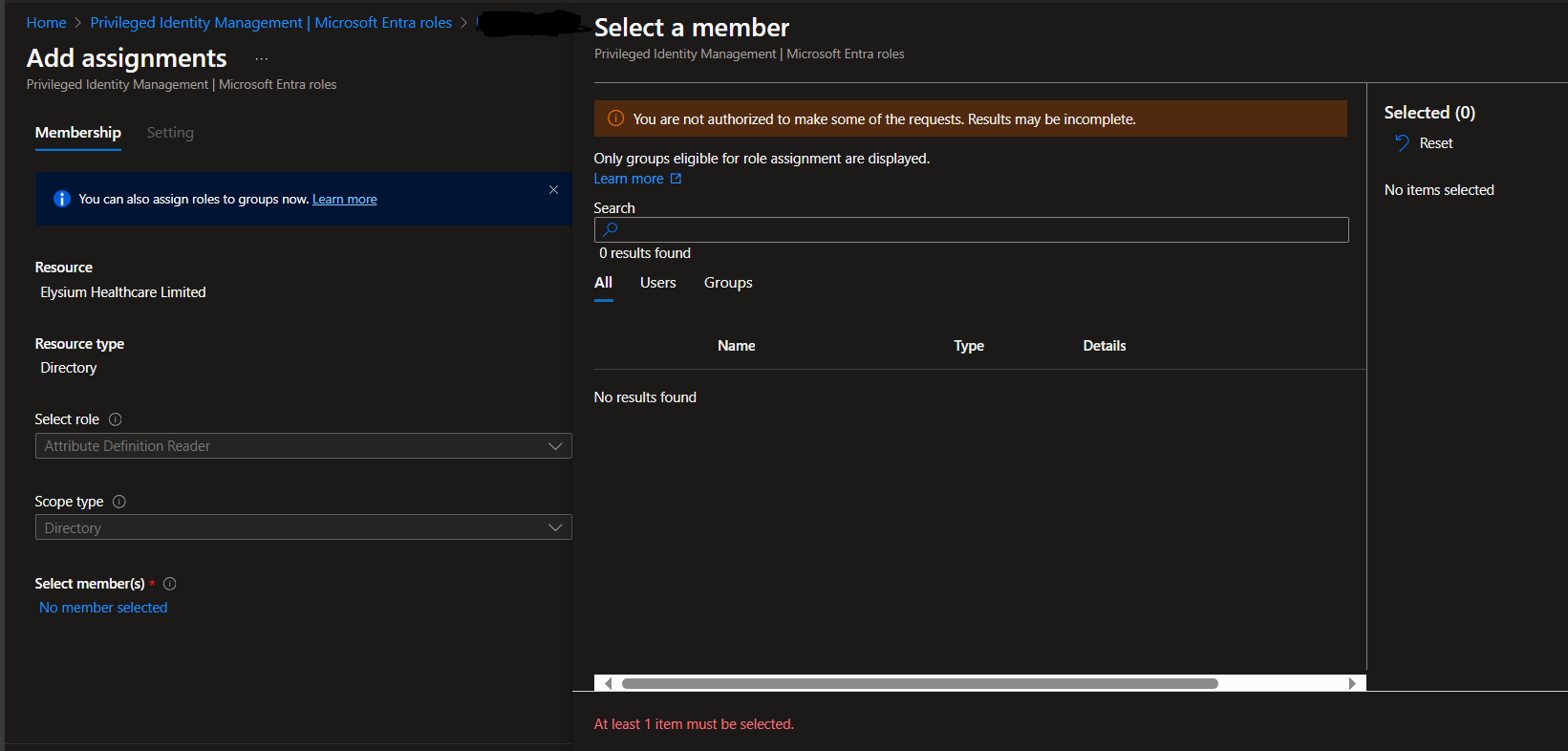Click the At least 1 item must be selected message
Screen dimensions: 1568x751
coord(694,724)
